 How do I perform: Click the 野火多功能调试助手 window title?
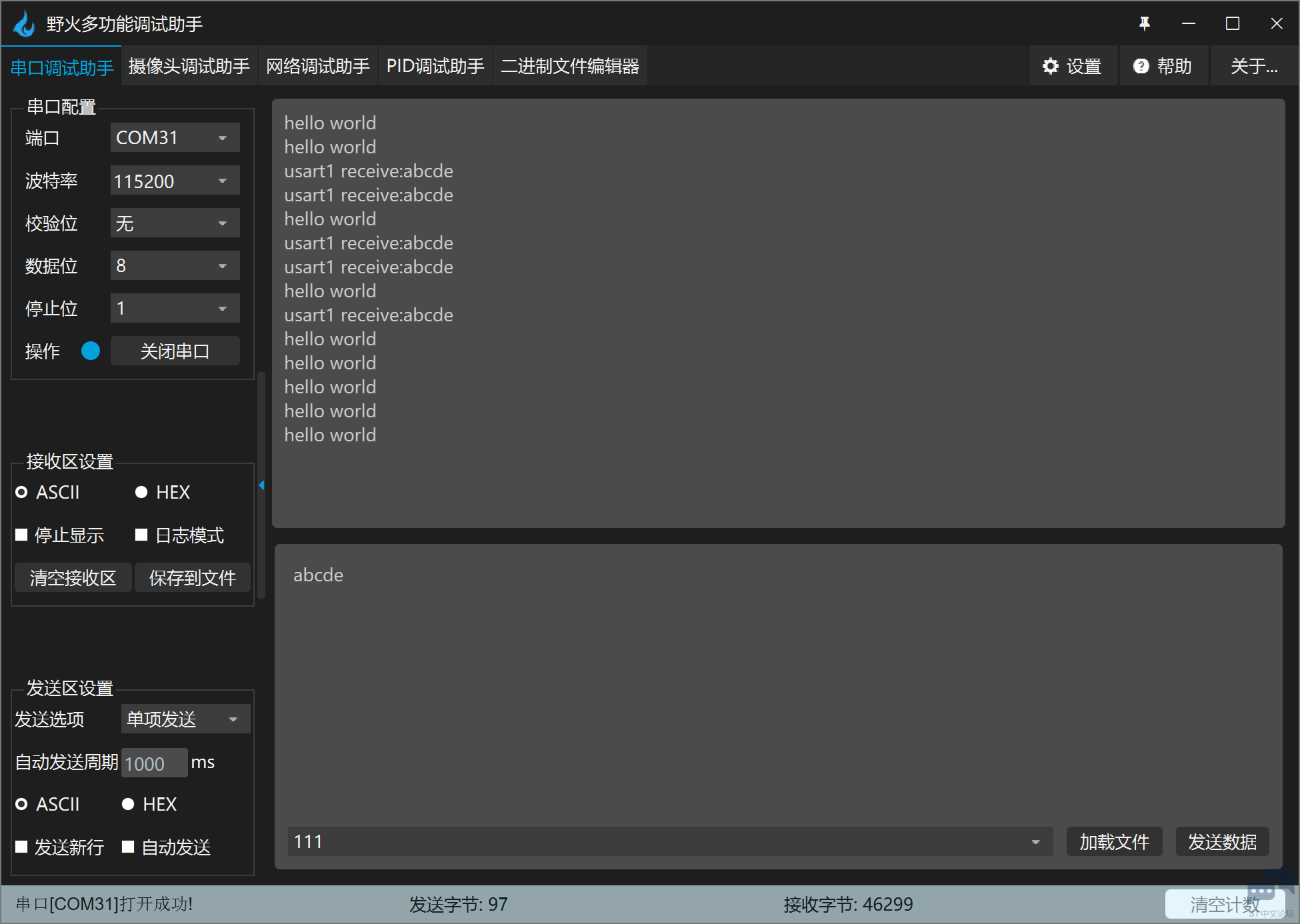[x=125, y=24]
